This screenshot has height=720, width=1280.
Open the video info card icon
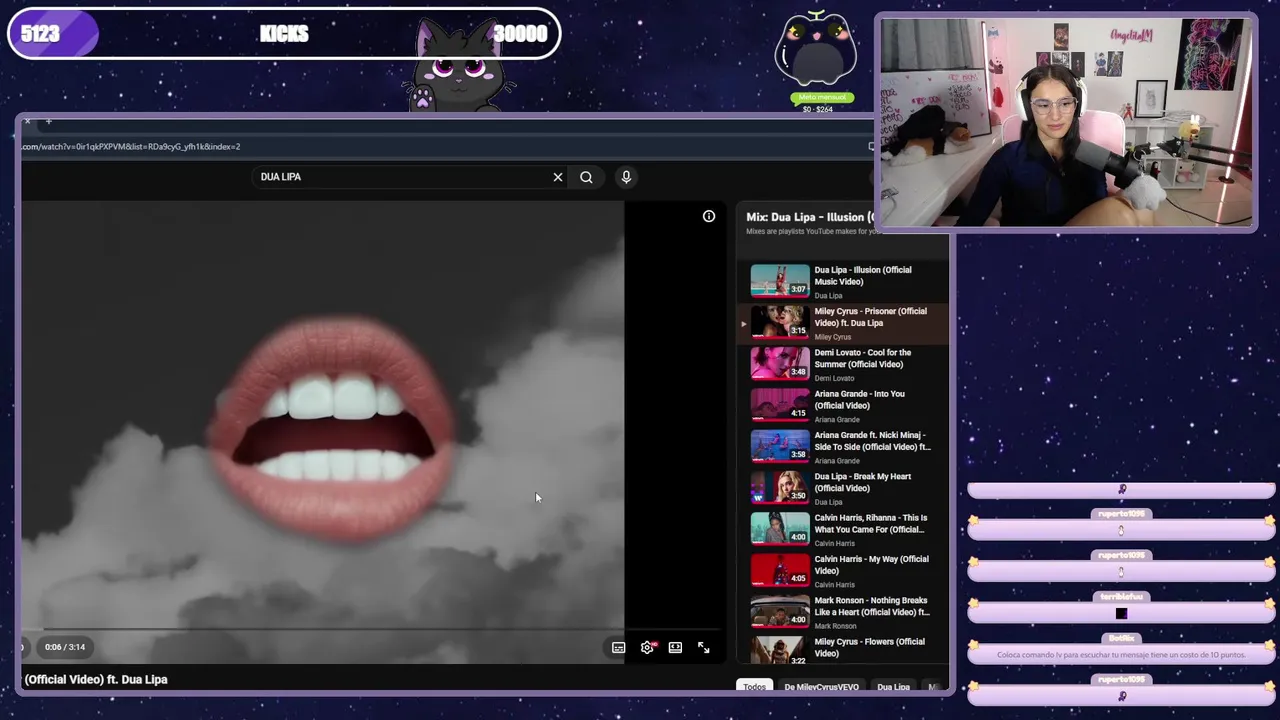[709, 216]
